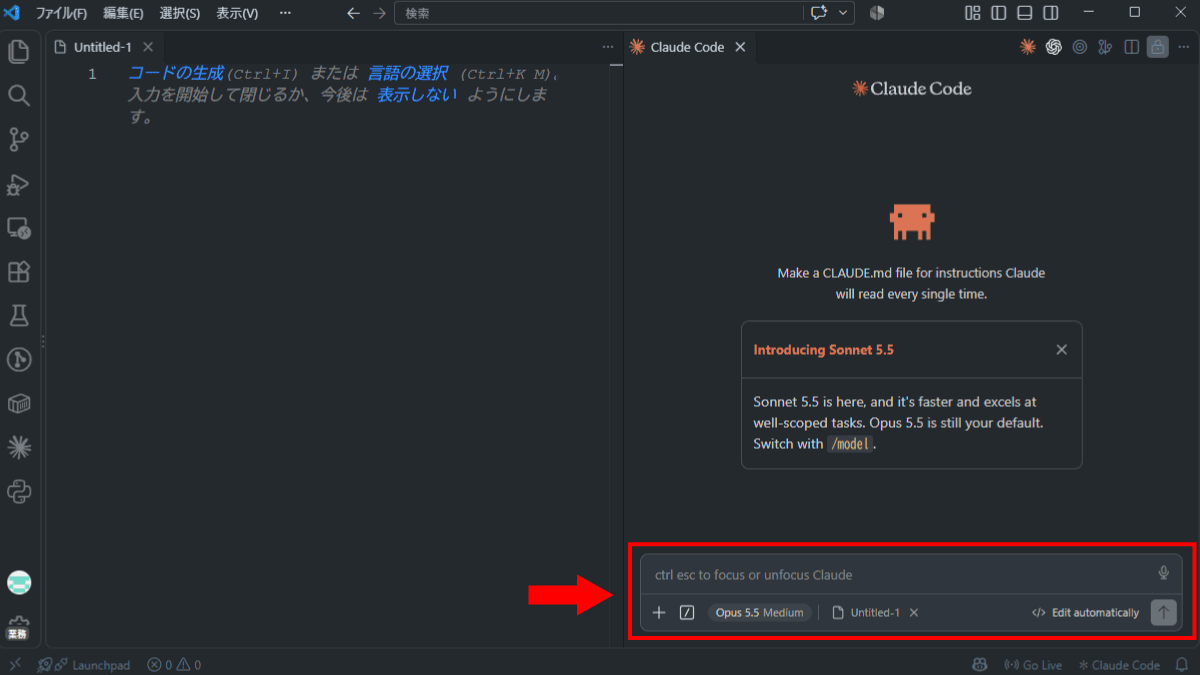Expand the chat dropdown arrow in title bar
1200x675 pixels.
pyautogui.click(x=845, y=13)
